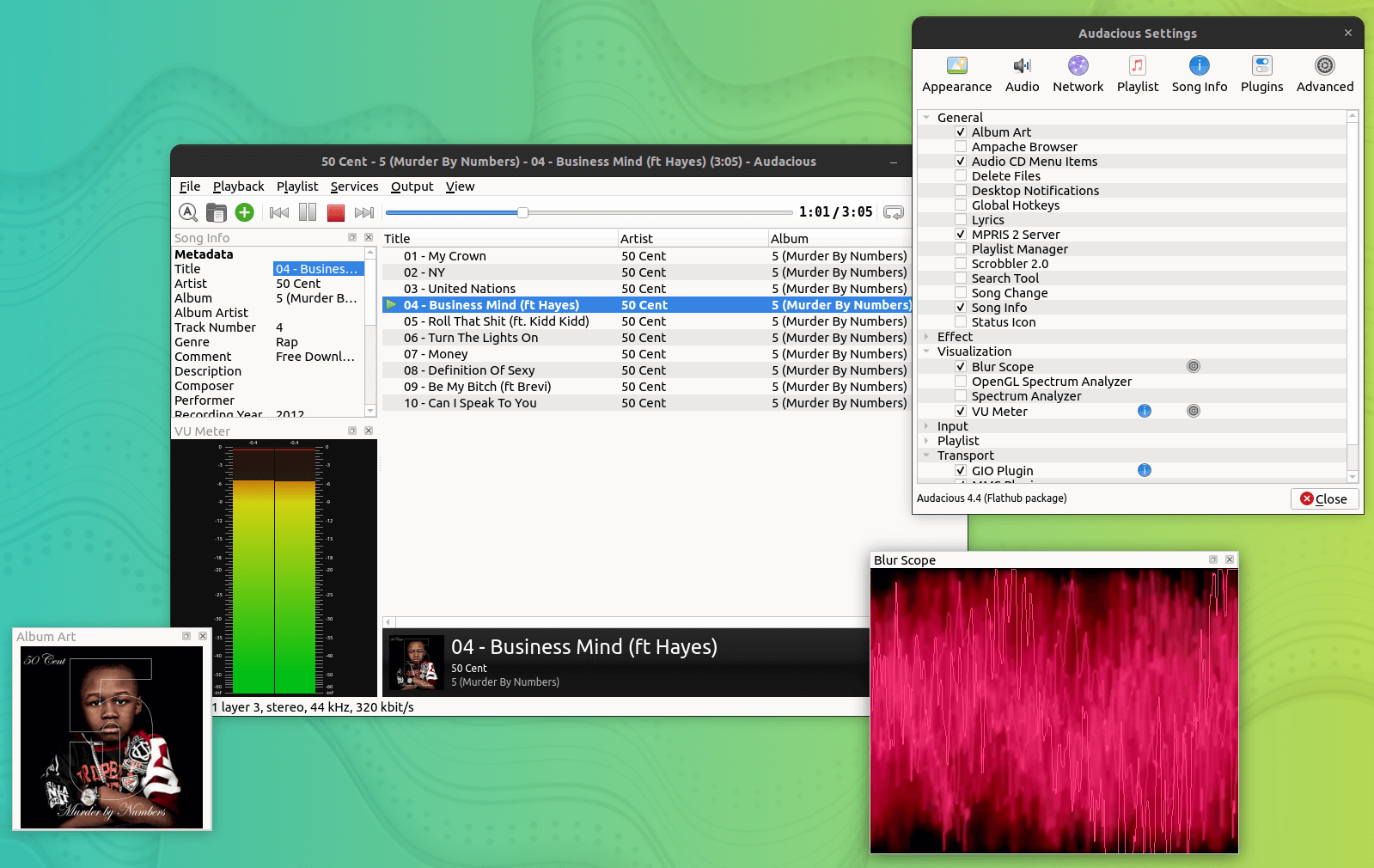The height and width of the screenshot is (868, 1374).
Task: Toggle the repeat icon beside the time
Action: point(894,212)
